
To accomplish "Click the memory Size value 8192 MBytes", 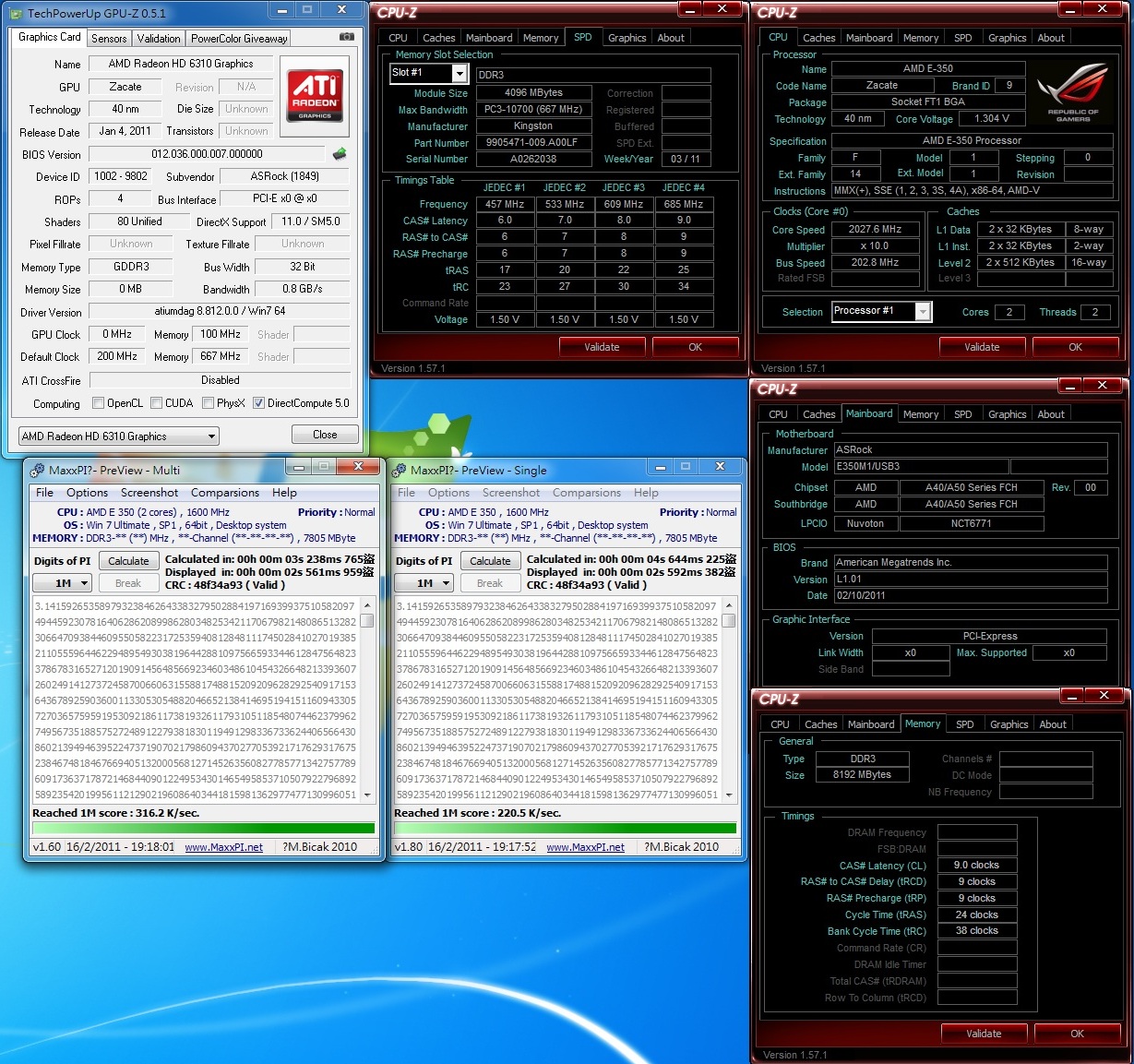I will (862, 775).
